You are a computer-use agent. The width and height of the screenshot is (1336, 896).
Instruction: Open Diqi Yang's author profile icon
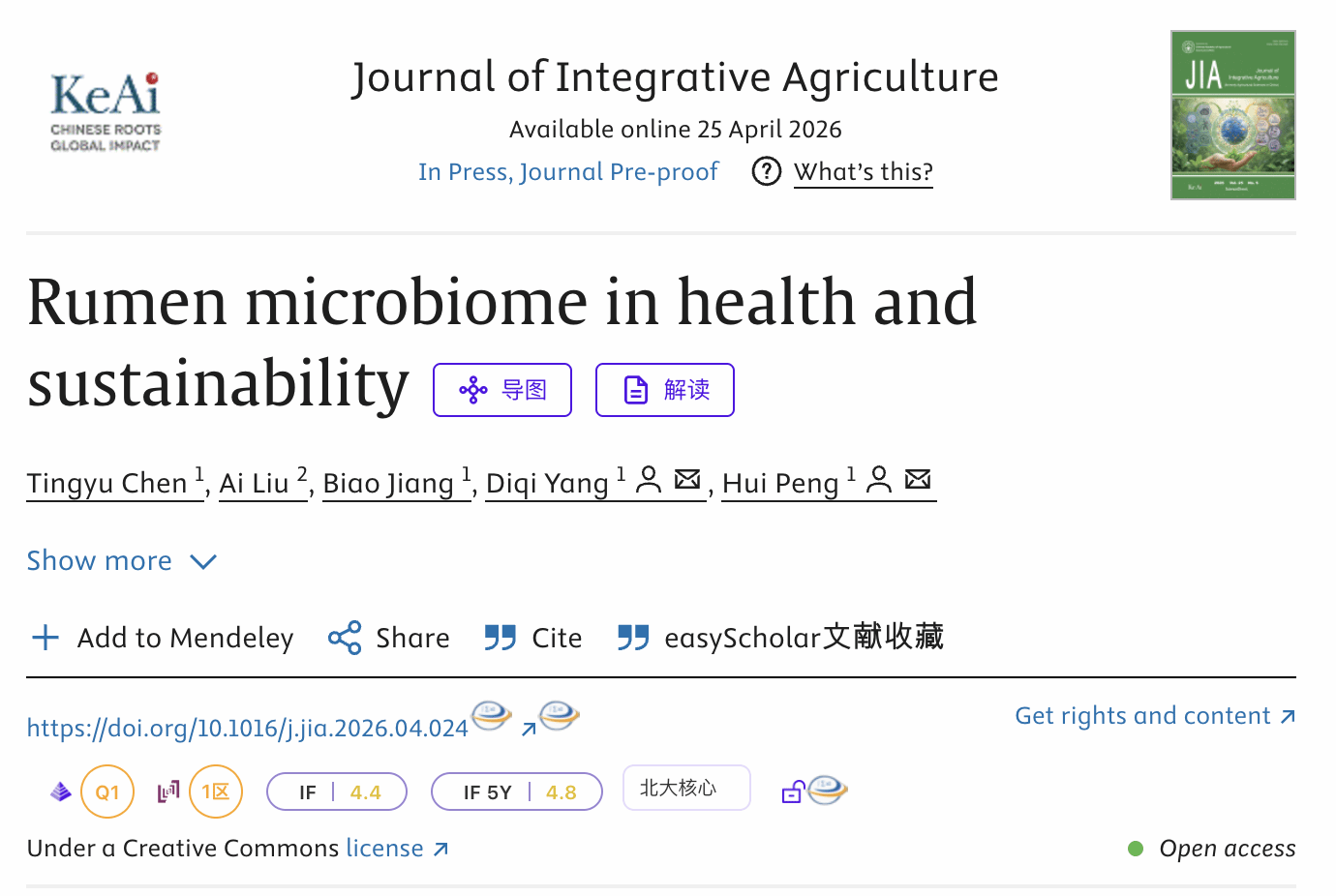pos(649,479)
